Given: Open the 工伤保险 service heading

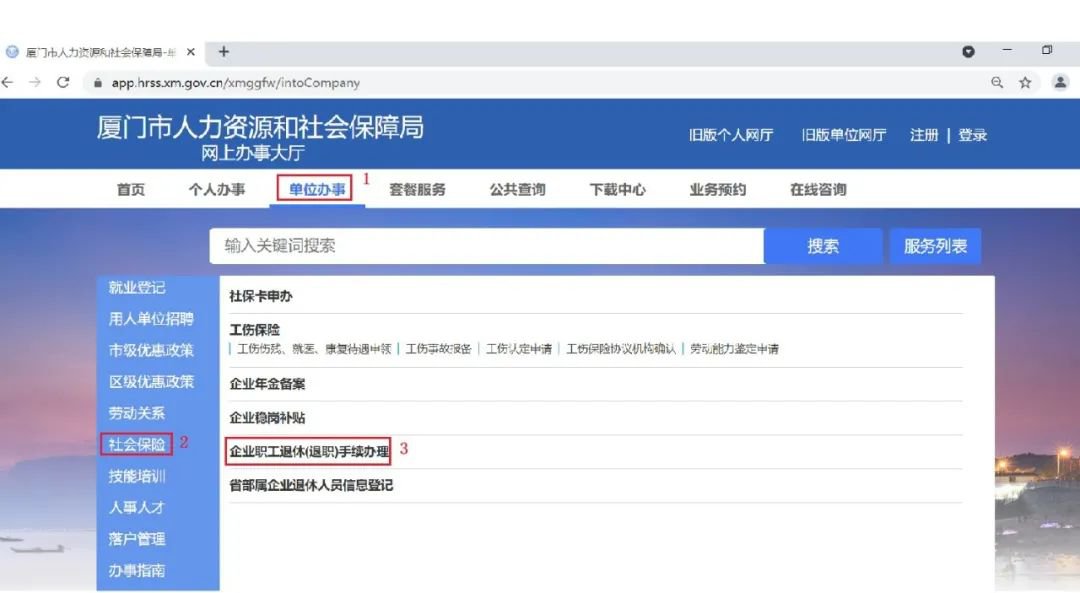Looking at the screenshot, I should point(254,330).
